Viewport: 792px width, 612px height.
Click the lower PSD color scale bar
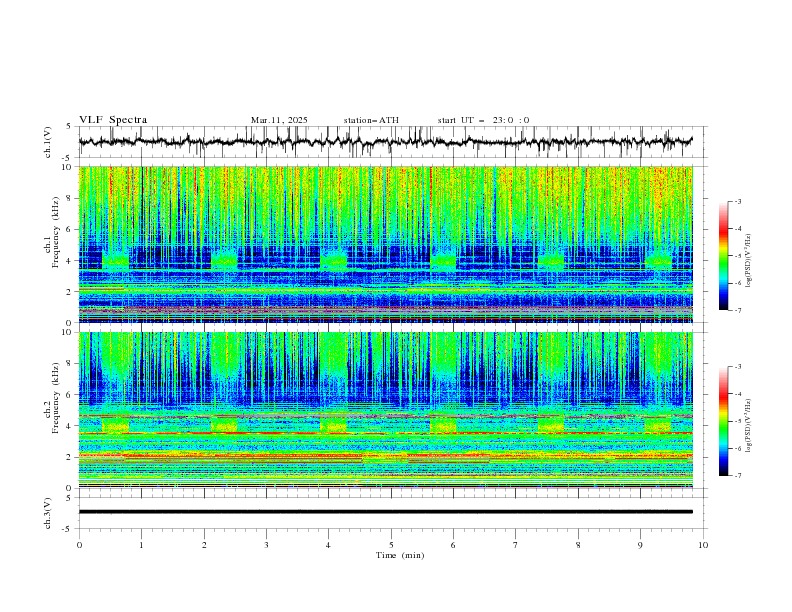pos(724,421)
